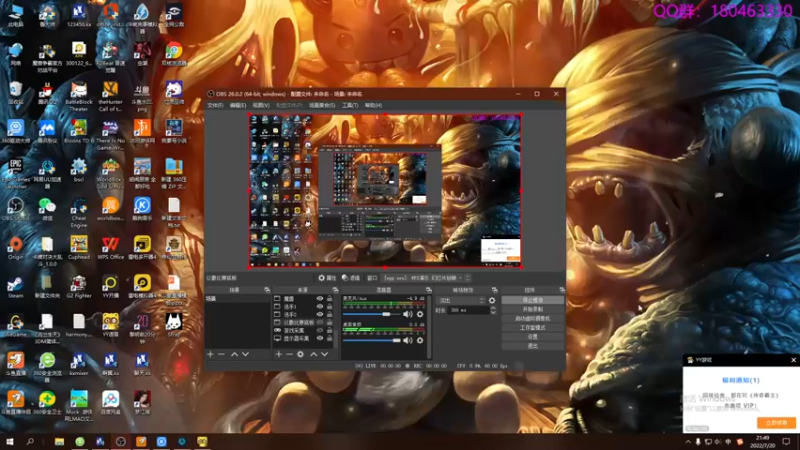This screenshot has height=450, width=800.
Task: Toggle the lock for 游戏采集 source
Action: coord(330,330)
